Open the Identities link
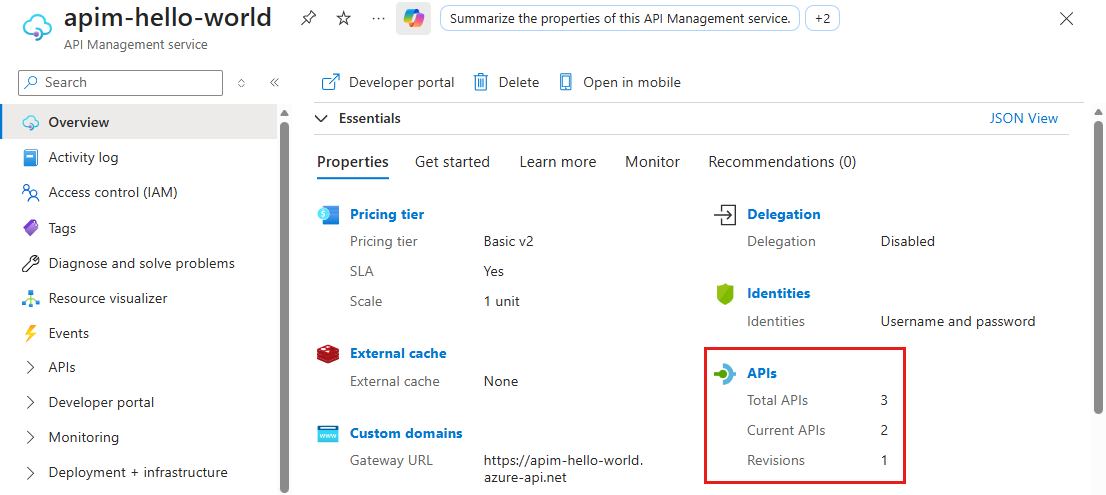 click(x=779, y=293)
